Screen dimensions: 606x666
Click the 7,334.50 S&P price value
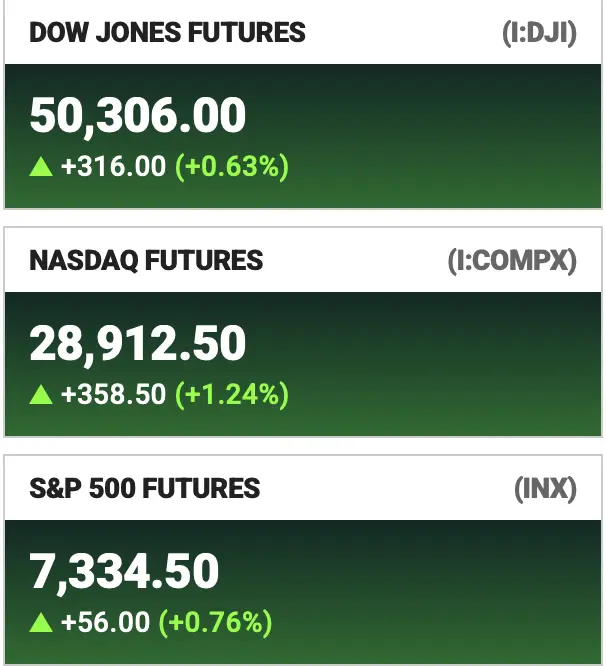[x=124, y=572]
